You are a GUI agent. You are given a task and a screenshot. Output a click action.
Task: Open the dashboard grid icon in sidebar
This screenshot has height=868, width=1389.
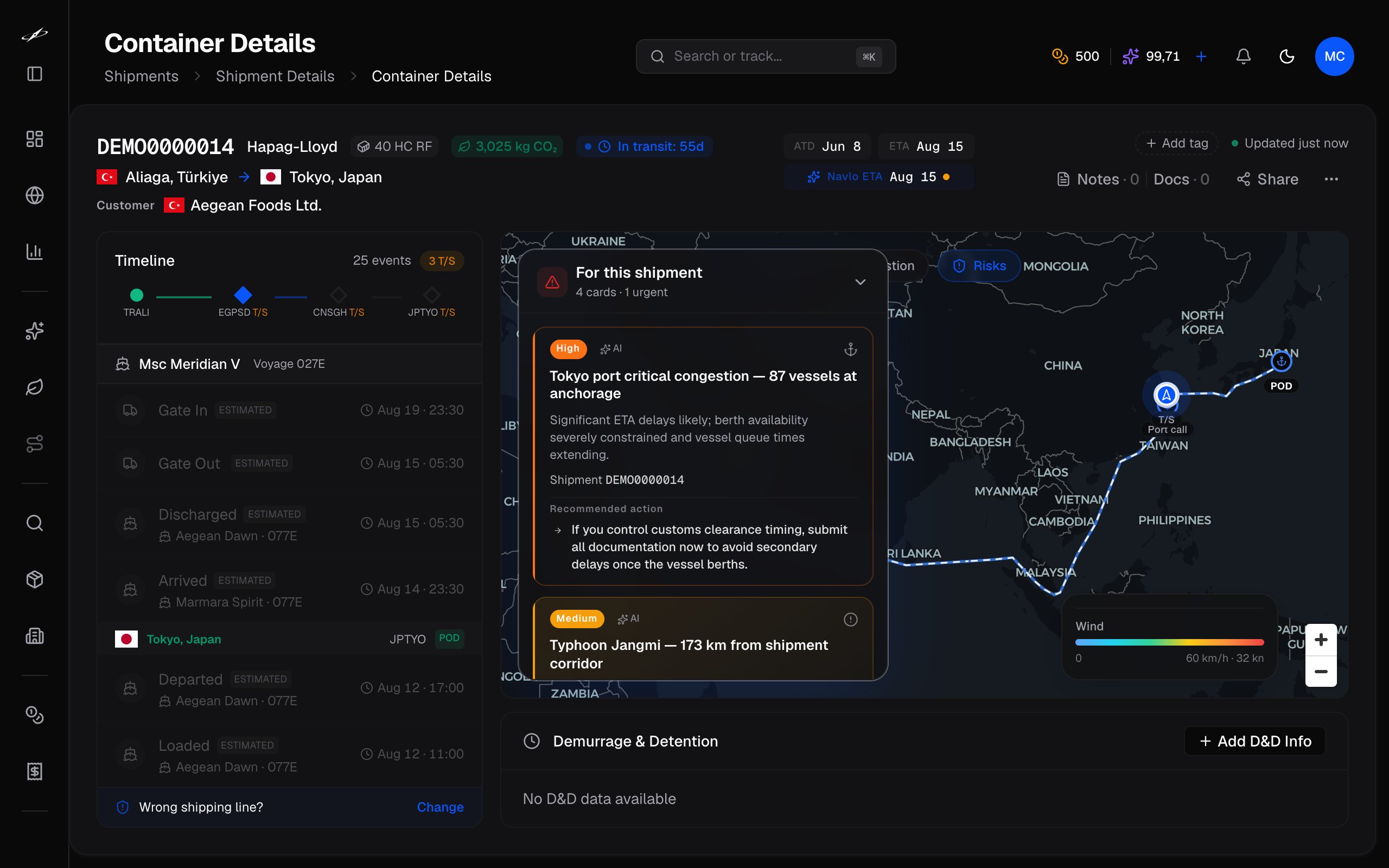coord(34,139)
